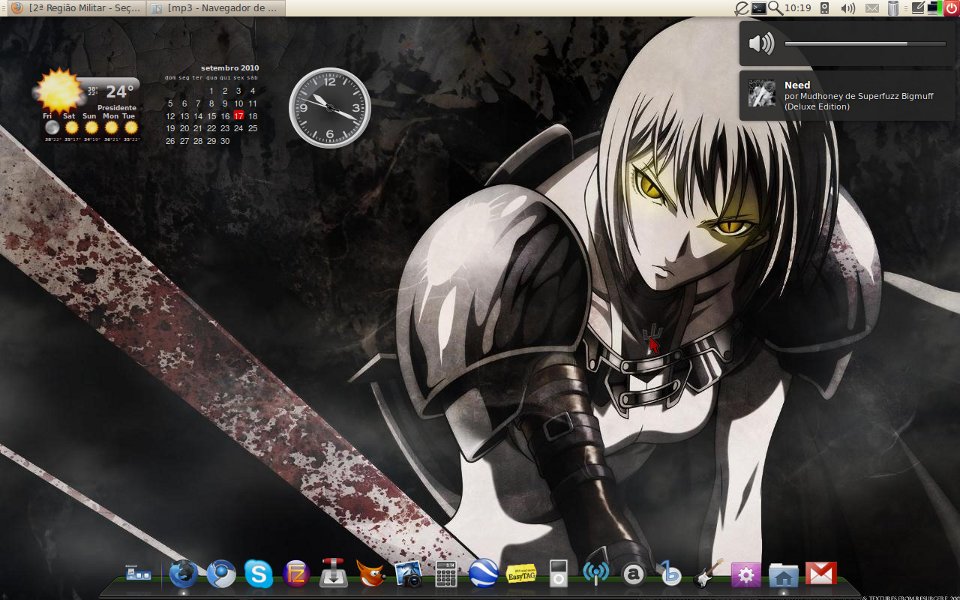Open the red power session menu
Image resolution: width=960 pixels, height=600 pixels.
click(x=951, y=8)
